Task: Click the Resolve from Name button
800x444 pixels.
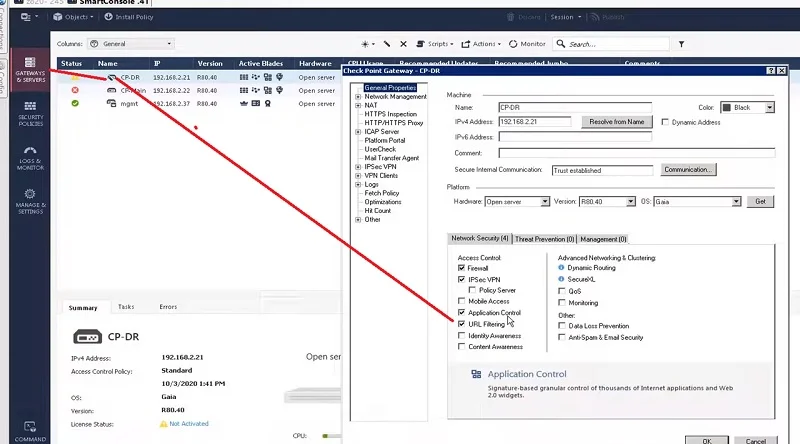Action: coord(617,121)
